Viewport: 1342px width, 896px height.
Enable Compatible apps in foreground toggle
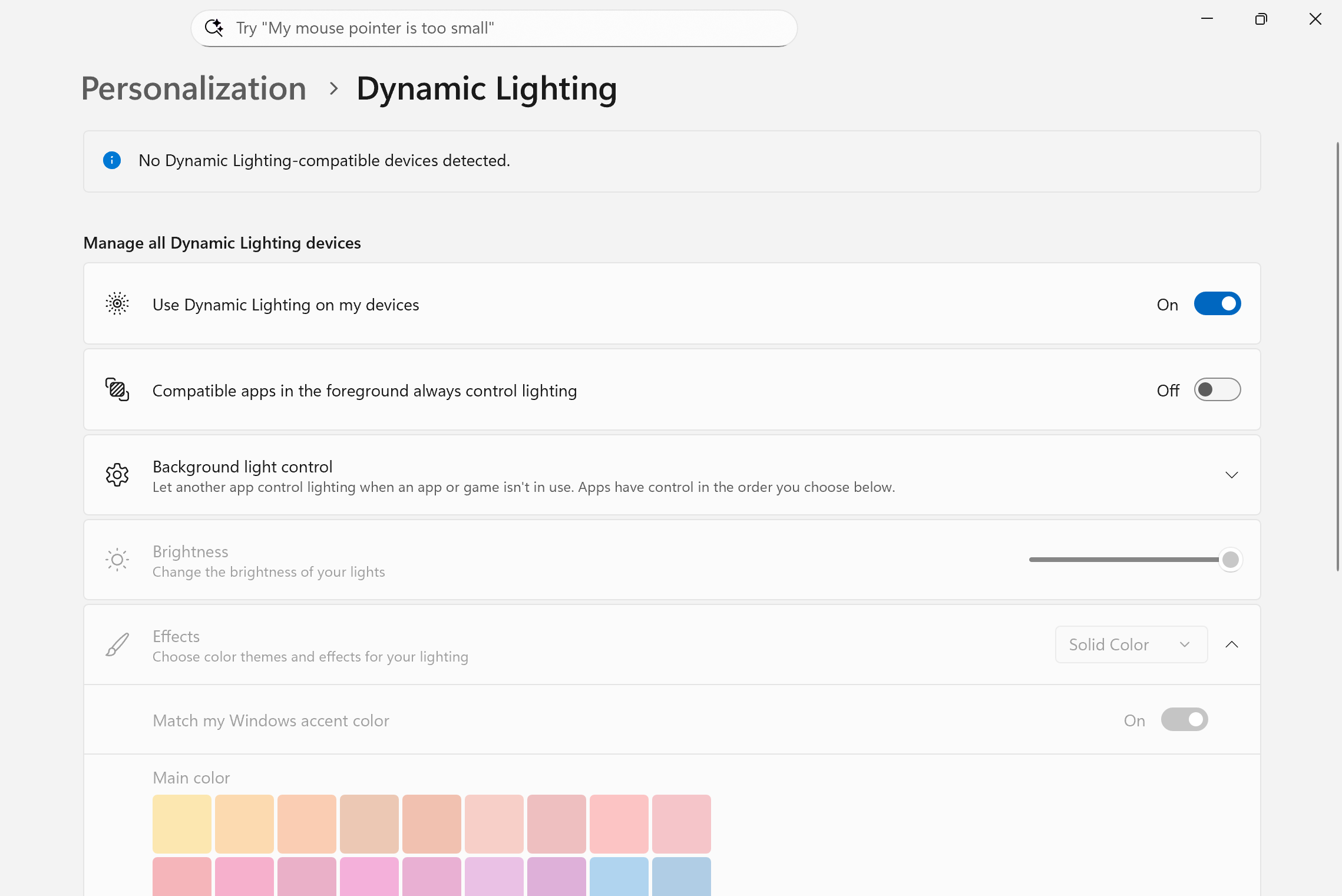tap(1217, 390)
